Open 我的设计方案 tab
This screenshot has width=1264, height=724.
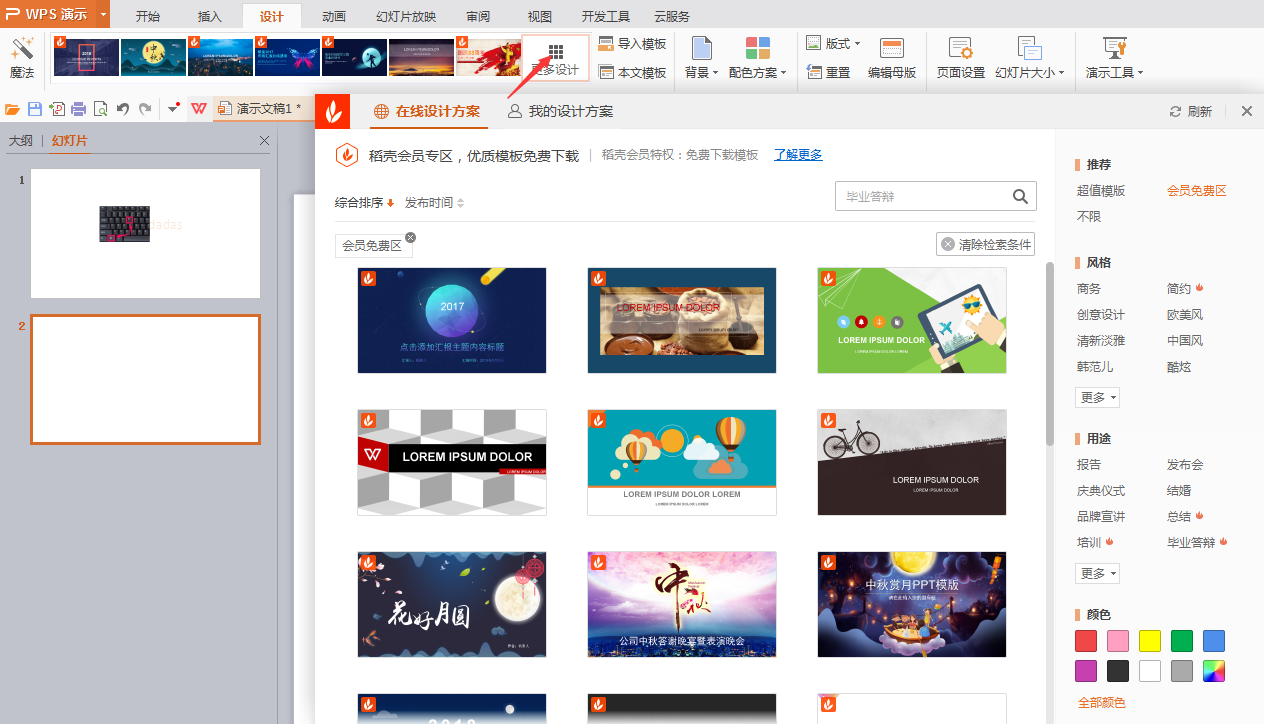point(560,111)
